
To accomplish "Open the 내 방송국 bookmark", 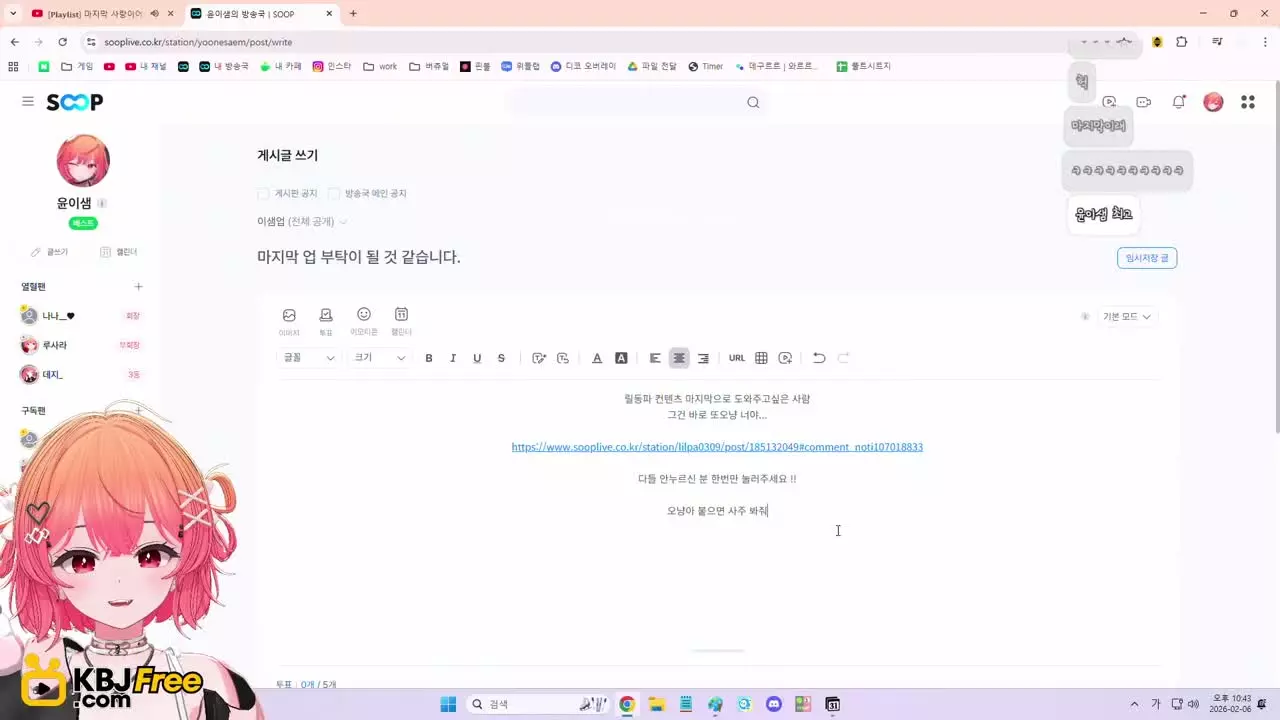I will point(223,66).
